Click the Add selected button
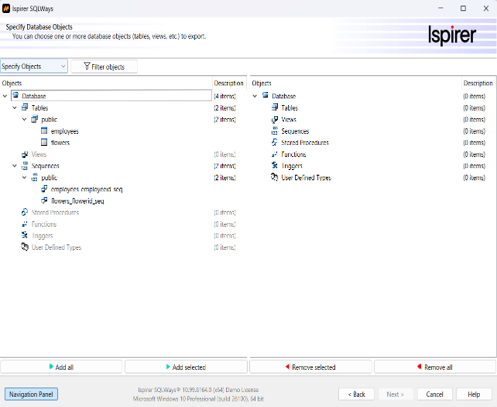 [x=186, y=367]
